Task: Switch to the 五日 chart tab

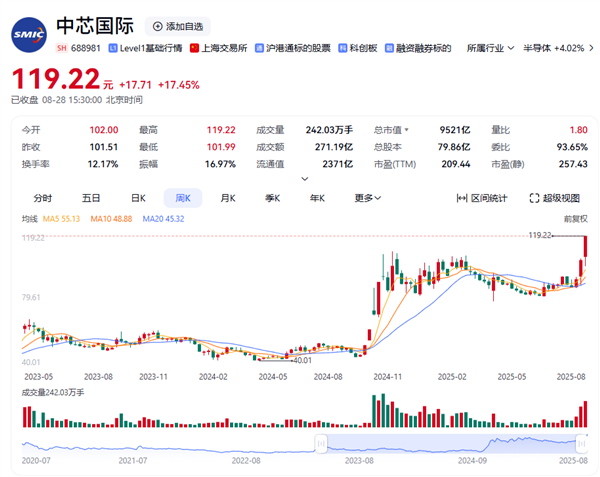Action: pyautogui.click(x=91, y=198)
